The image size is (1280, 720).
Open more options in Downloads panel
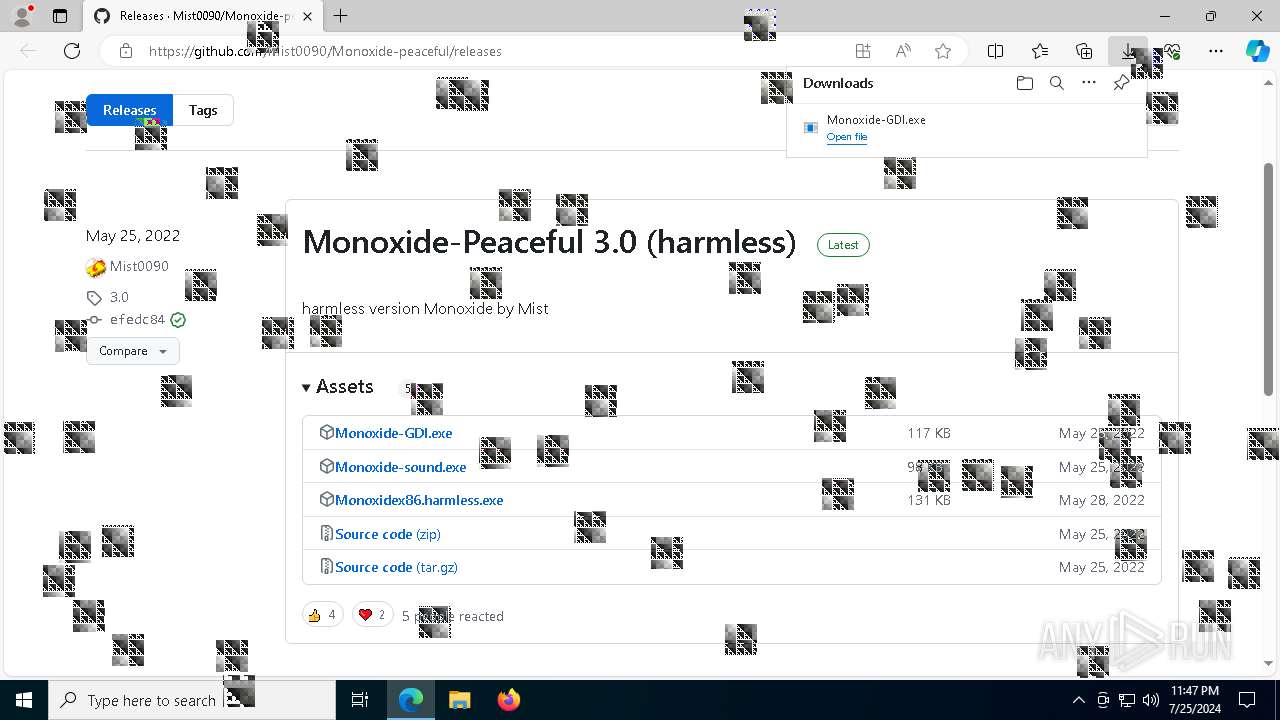[1089, 83]
